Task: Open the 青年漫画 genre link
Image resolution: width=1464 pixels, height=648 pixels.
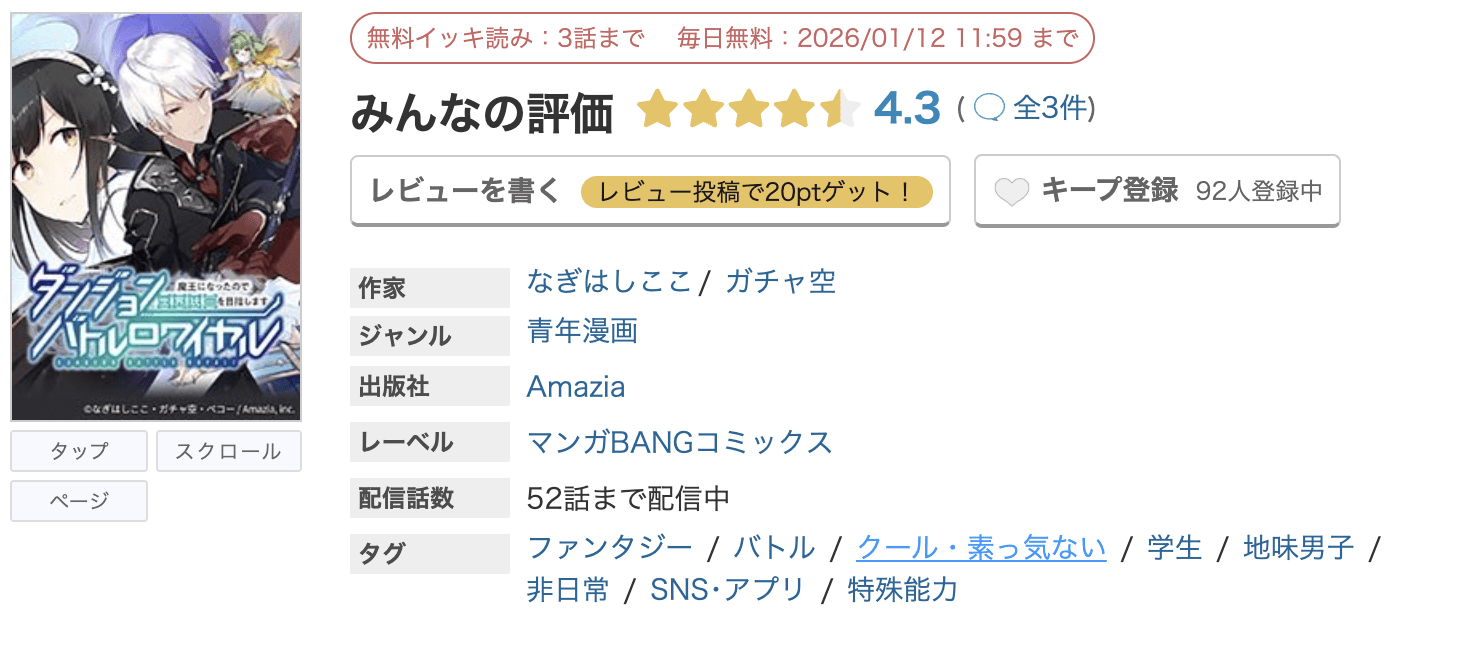Action: pyautogui.click(x=582, y=331)
